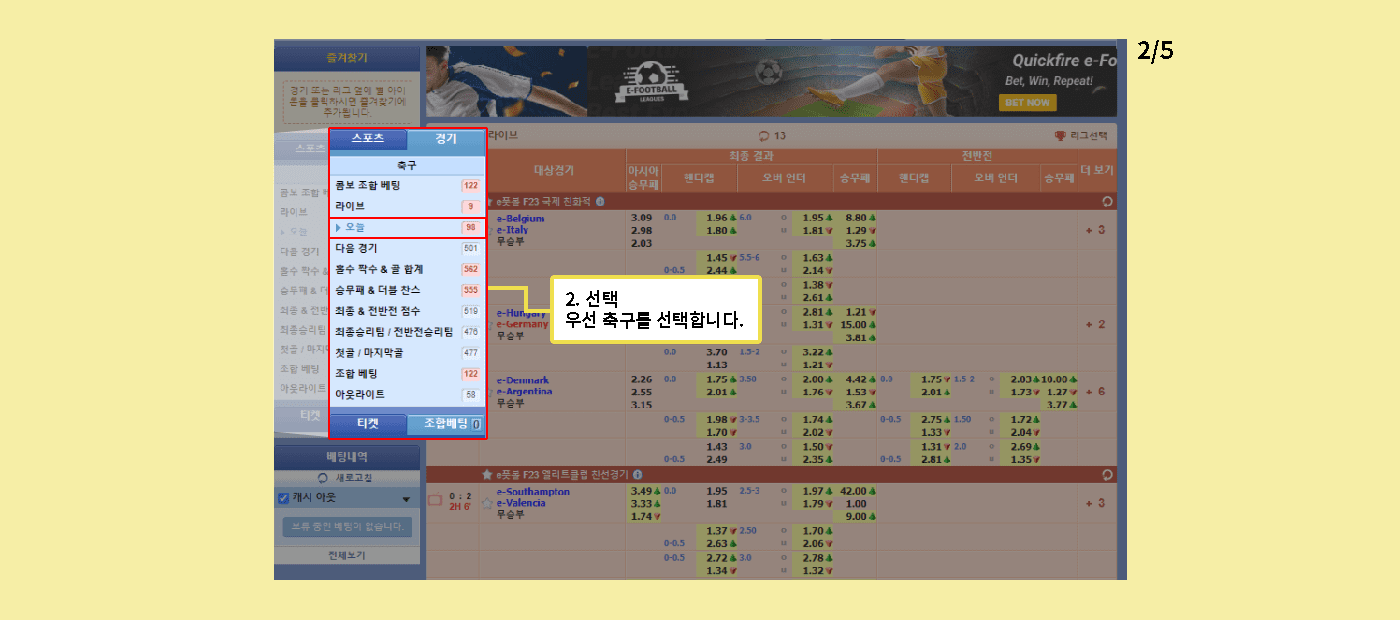The width and height of the screenshot is (1400, 620).
Task: Click refresh icon on 국제 친화전 league row
Action: point(1106,201)
